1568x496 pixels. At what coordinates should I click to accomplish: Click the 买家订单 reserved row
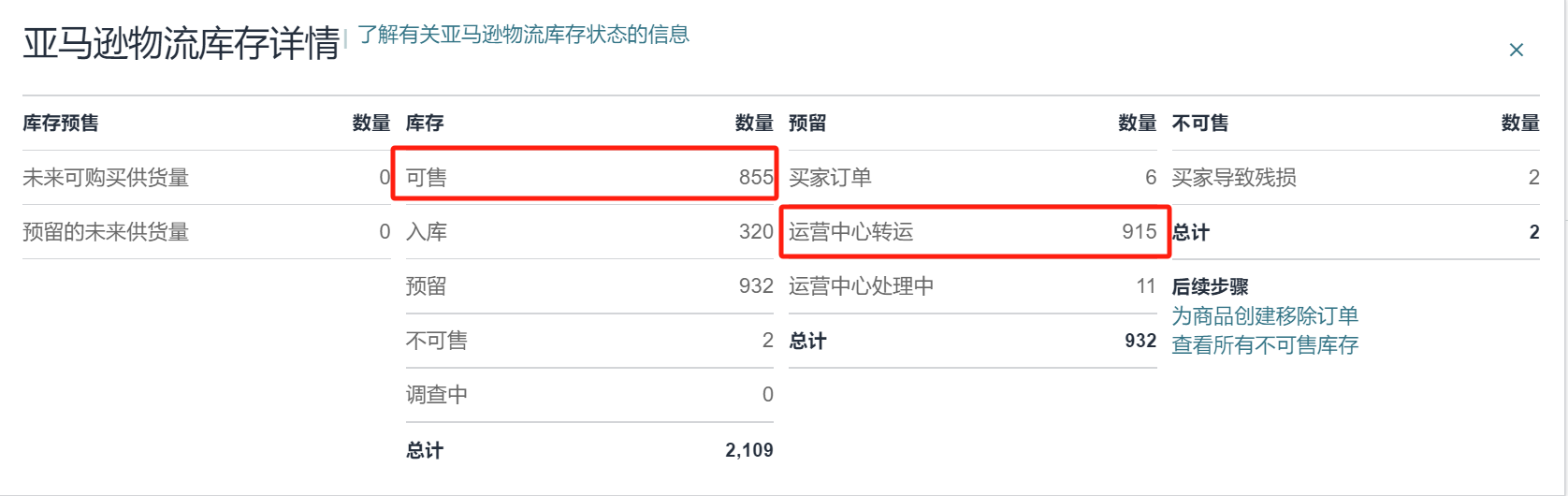[973, 177]
